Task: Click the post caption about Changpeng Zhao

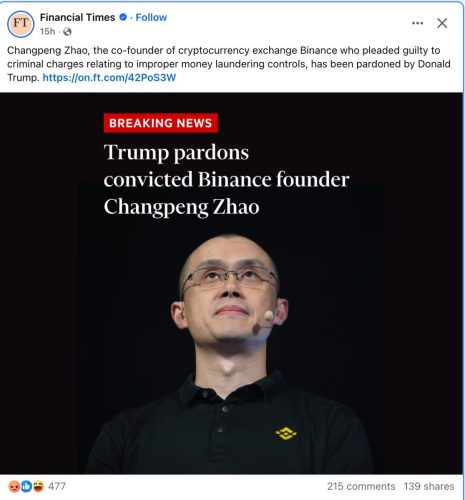Action: 229,64
